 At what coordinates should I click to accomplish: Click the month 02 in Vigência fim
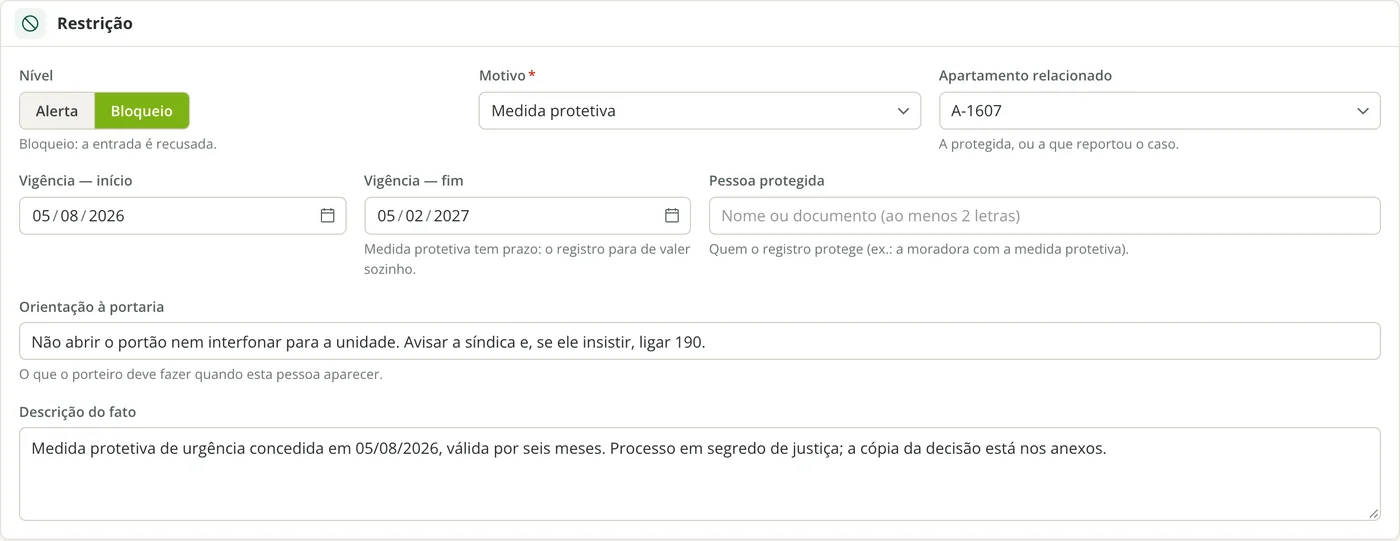click(414, 216)
